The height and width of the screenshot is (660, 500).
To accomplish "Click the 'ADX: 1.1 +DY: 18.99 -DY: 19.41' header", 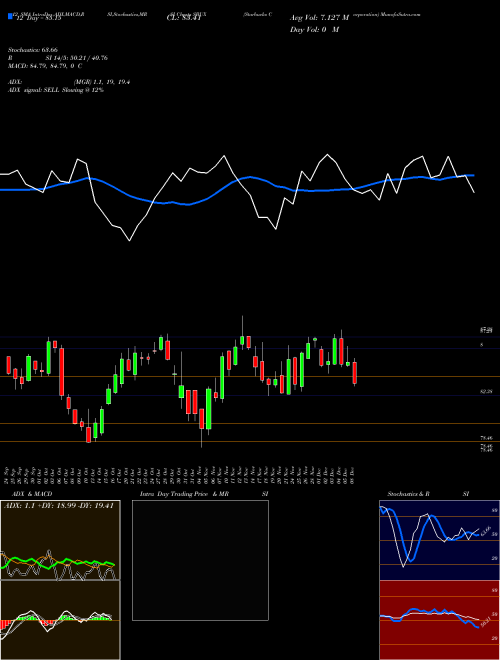I will [59, 506].
